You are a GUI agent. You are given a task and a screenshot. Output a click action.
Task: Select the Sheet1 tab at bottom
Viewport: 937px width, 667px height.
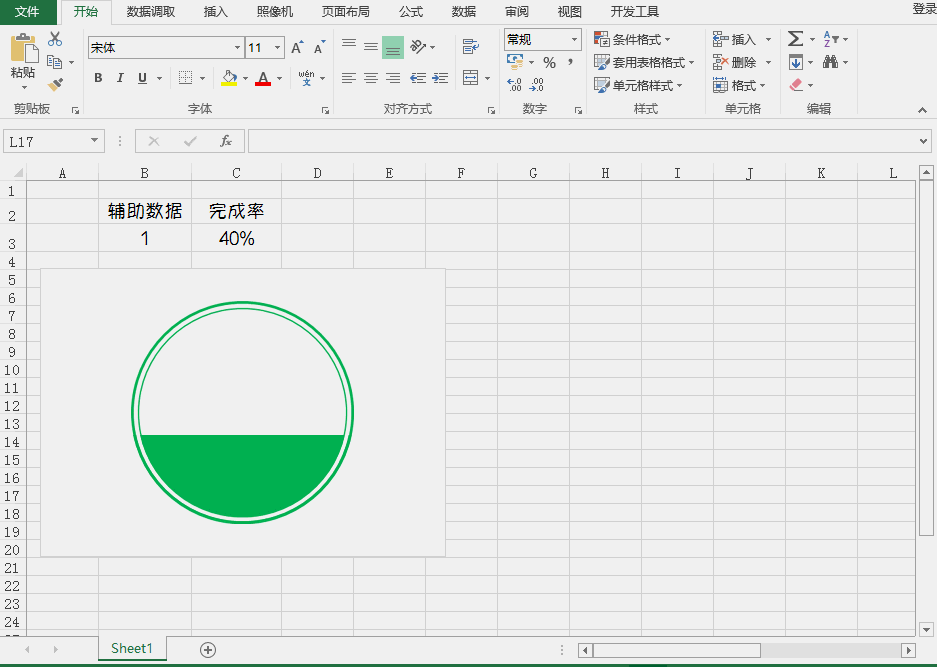(131, 648)
